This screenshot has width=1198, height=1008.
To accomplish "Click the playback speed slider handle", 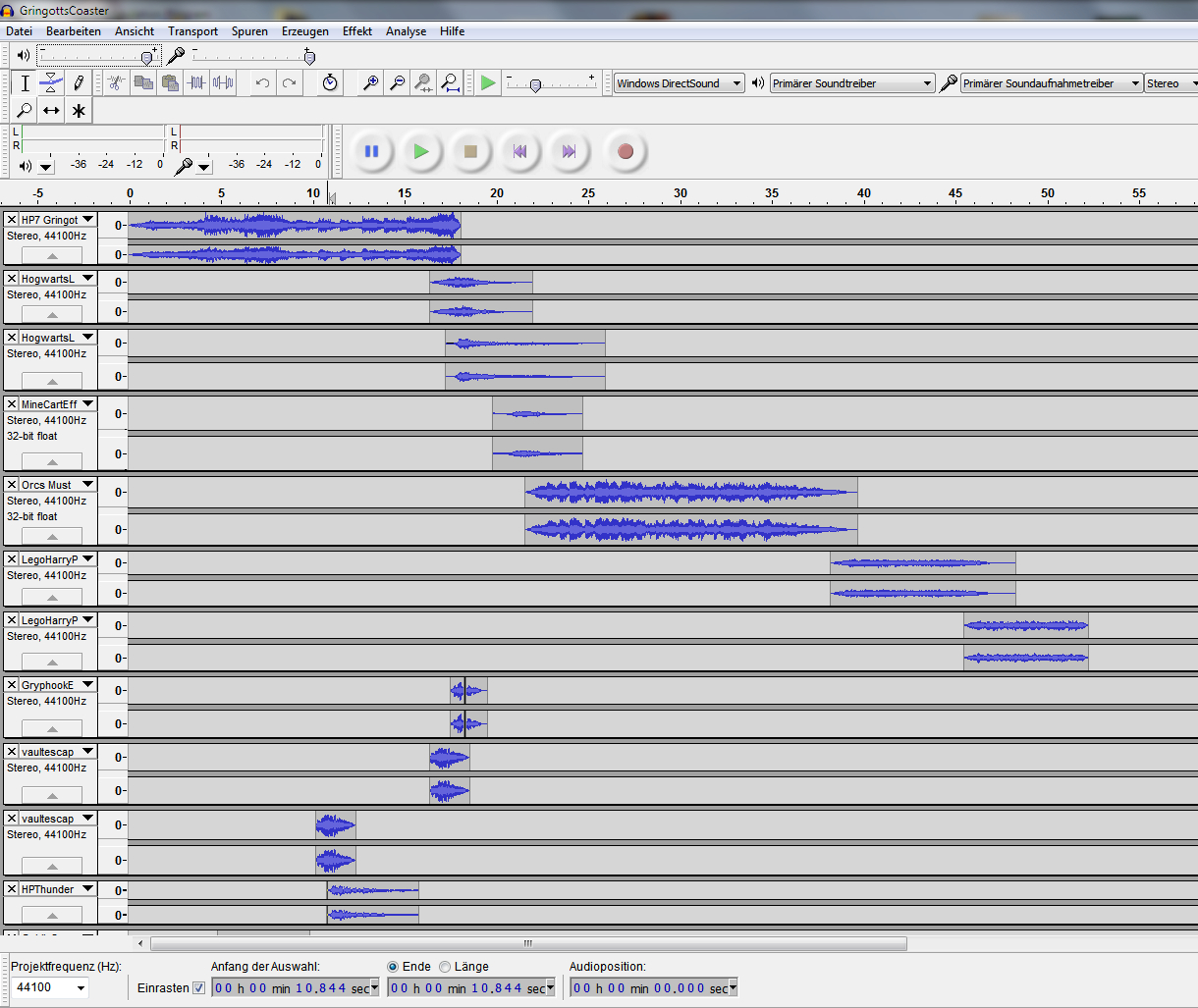I will tap(535, 86).
